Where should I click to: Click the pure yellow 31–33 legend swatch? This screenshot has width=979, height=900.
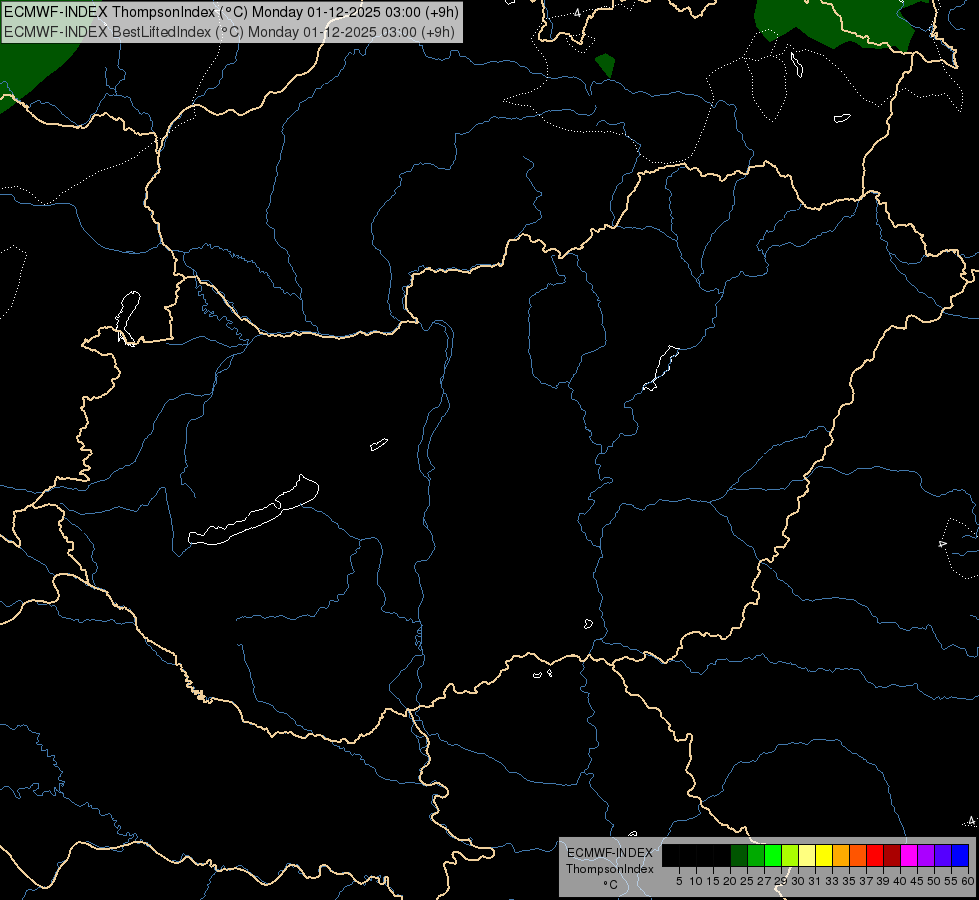[824, 855]
